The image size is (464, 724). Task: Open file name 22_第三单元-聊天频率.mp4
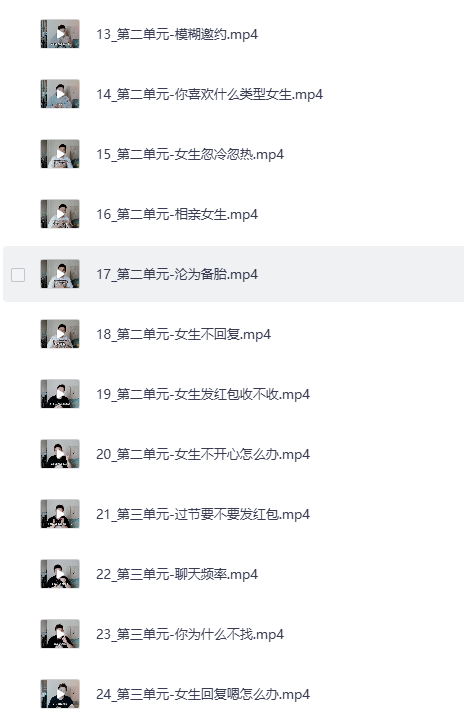coord(177,574)
